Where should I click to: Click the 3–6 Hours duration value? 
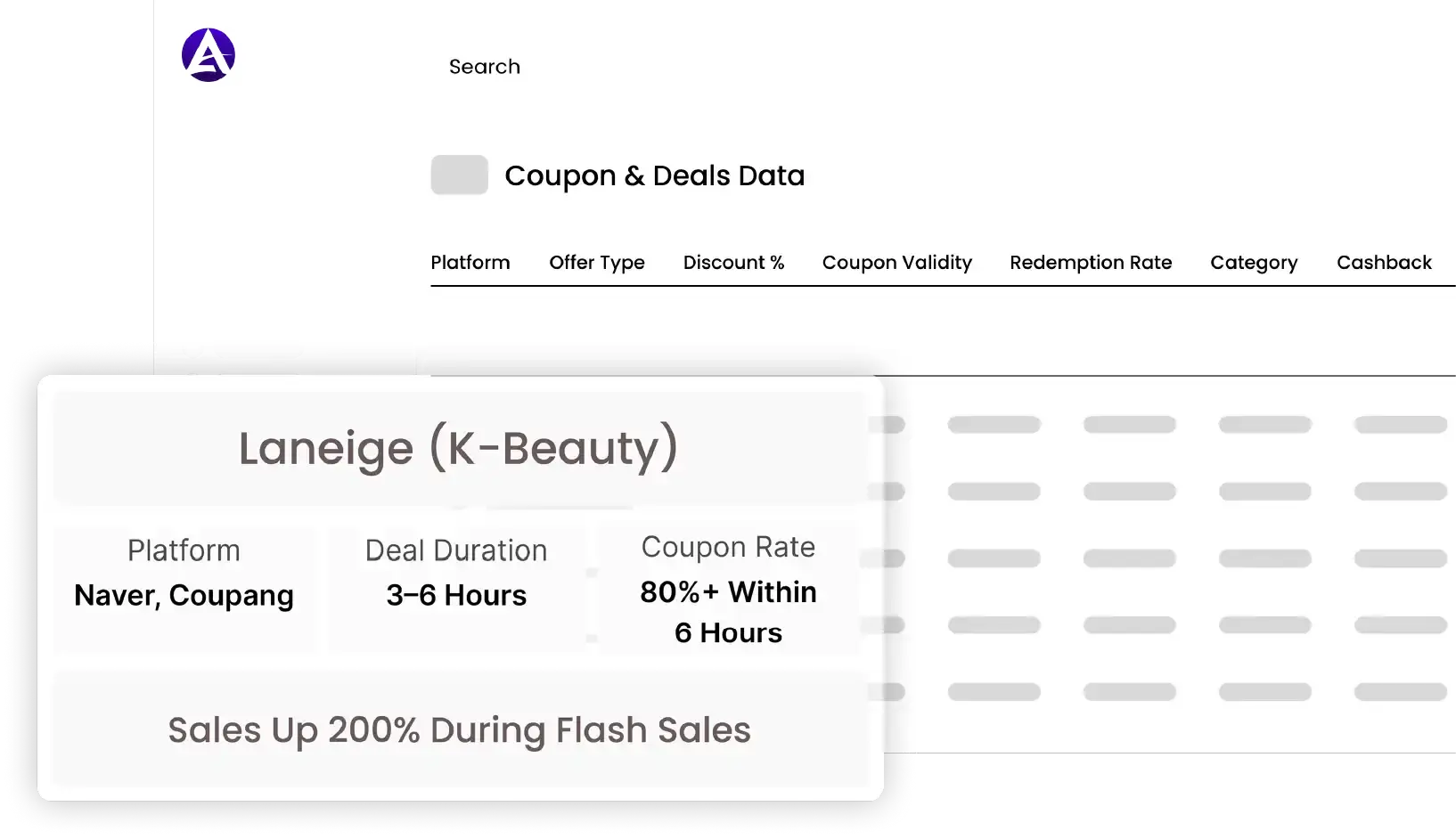(x=456, y=596)
